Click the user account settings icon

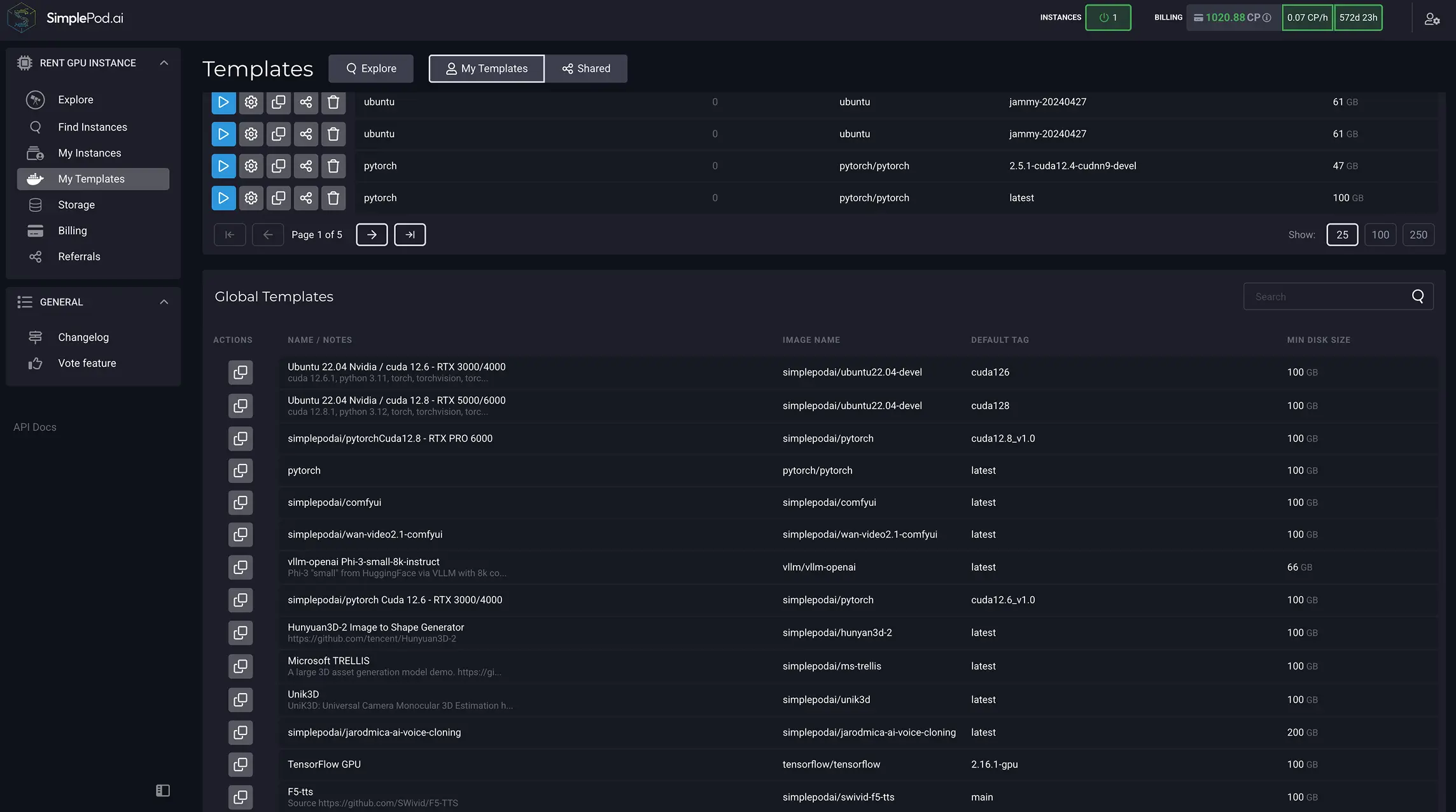tap(1432, 18)
